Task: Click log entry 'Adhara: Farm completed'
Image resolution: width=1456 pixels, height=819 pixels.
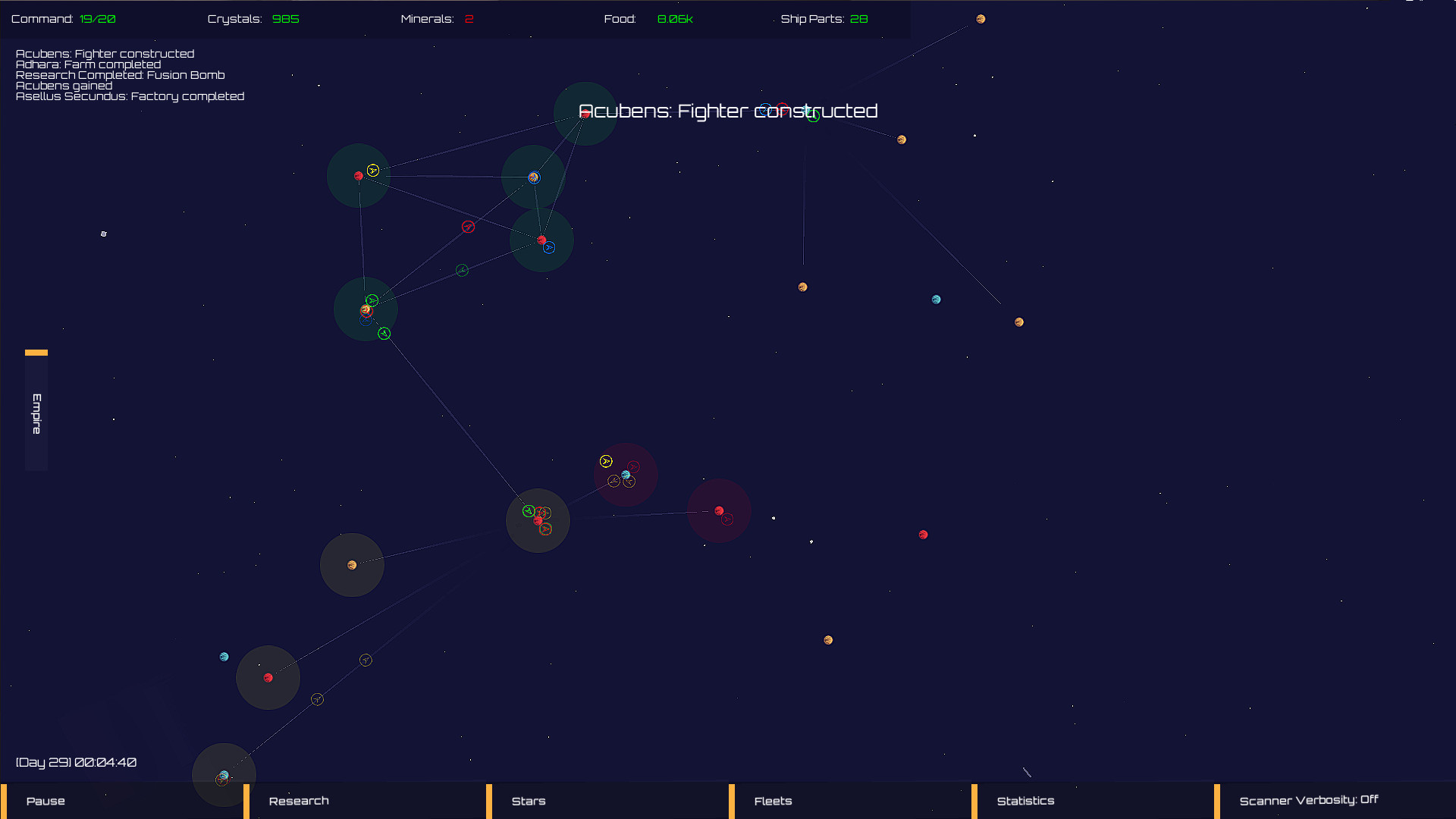Action: coord(89,64)
